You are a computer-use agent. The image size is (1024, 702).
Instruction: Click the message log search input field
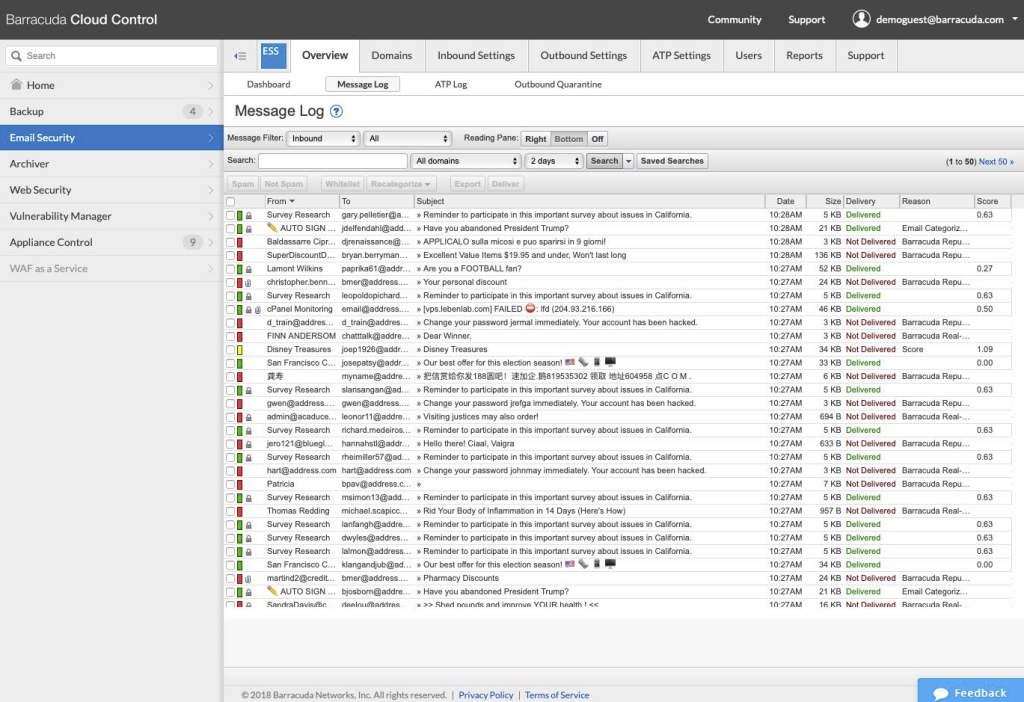[x=333, y=161]
